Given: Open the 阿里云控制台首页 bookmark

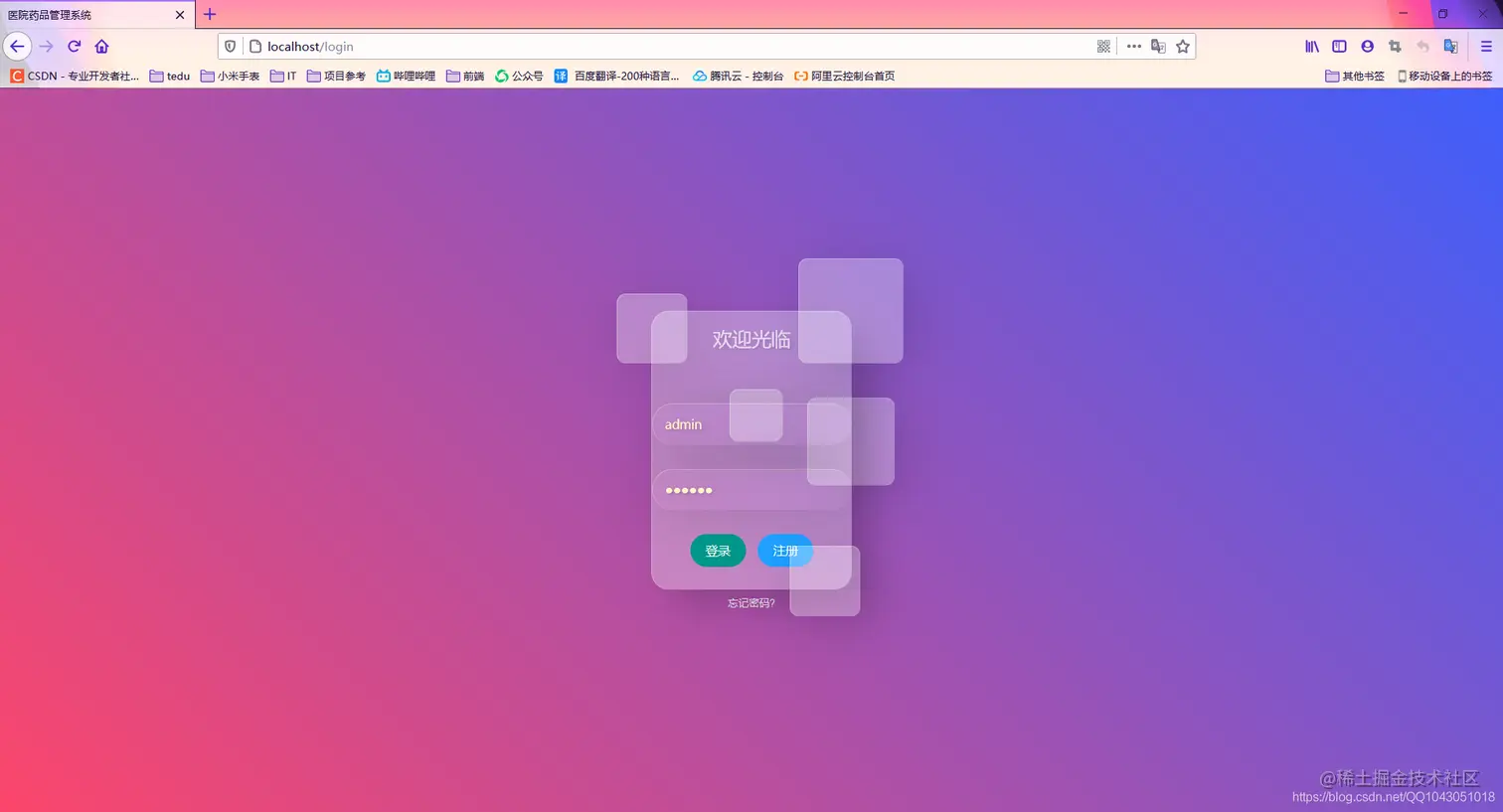Looking at the screenshot, I should [844, 76].
